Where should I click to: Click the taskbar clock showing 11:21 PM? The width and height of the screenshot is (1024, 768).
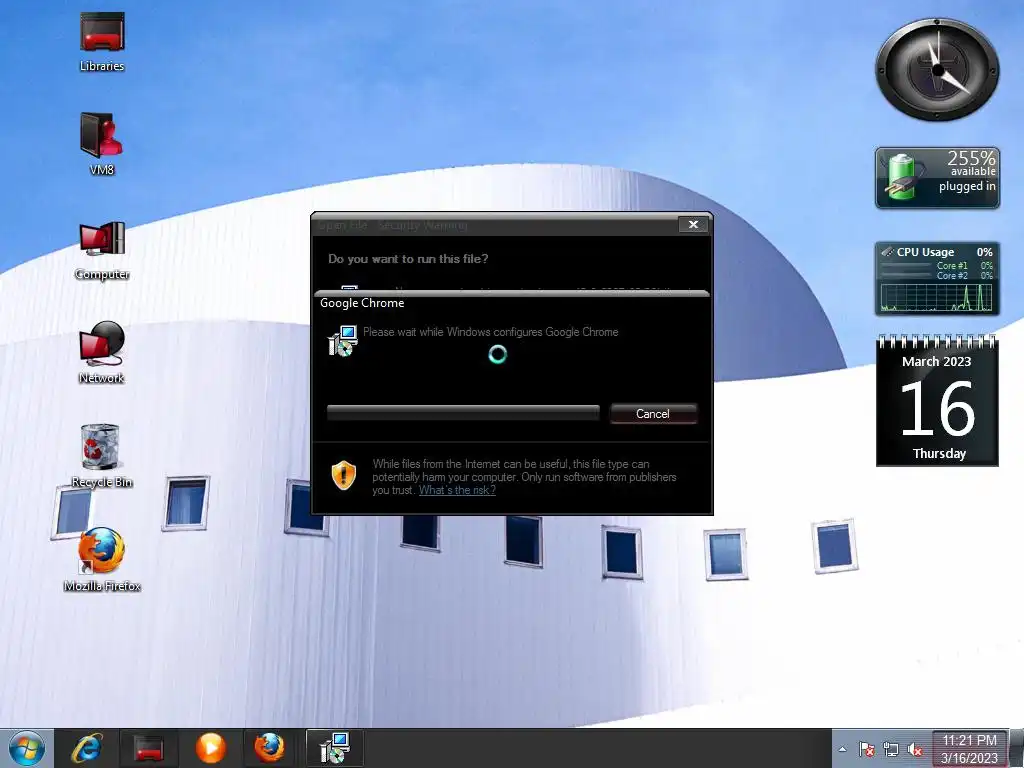pos(969,749)
